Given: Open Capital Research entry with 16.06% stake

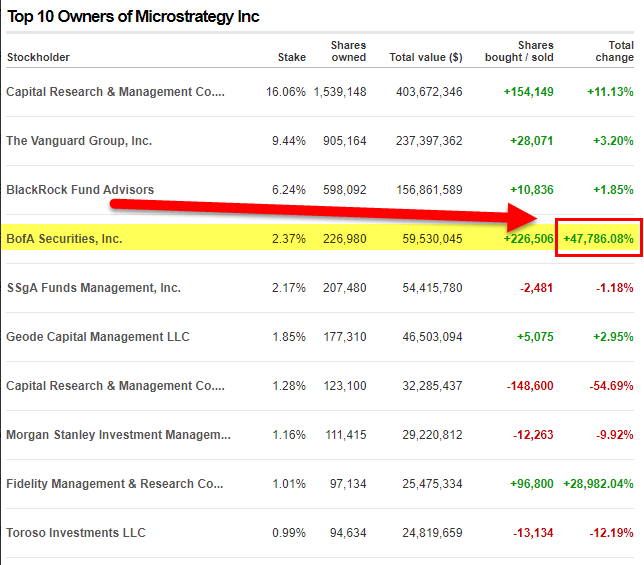Looking at the screenshot, I should pyautogui.click(x=115, y=92).
